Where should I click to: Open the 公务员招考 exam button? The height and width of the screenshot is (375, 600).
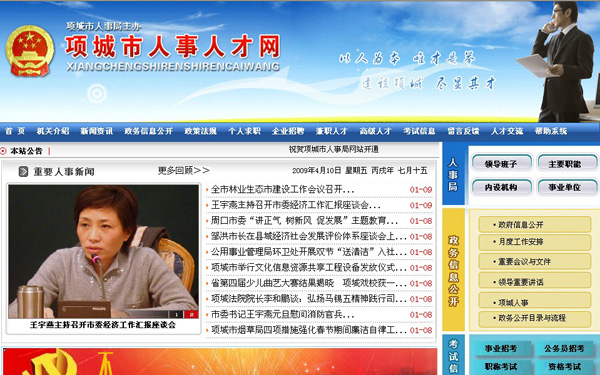(x=564, y=349)
